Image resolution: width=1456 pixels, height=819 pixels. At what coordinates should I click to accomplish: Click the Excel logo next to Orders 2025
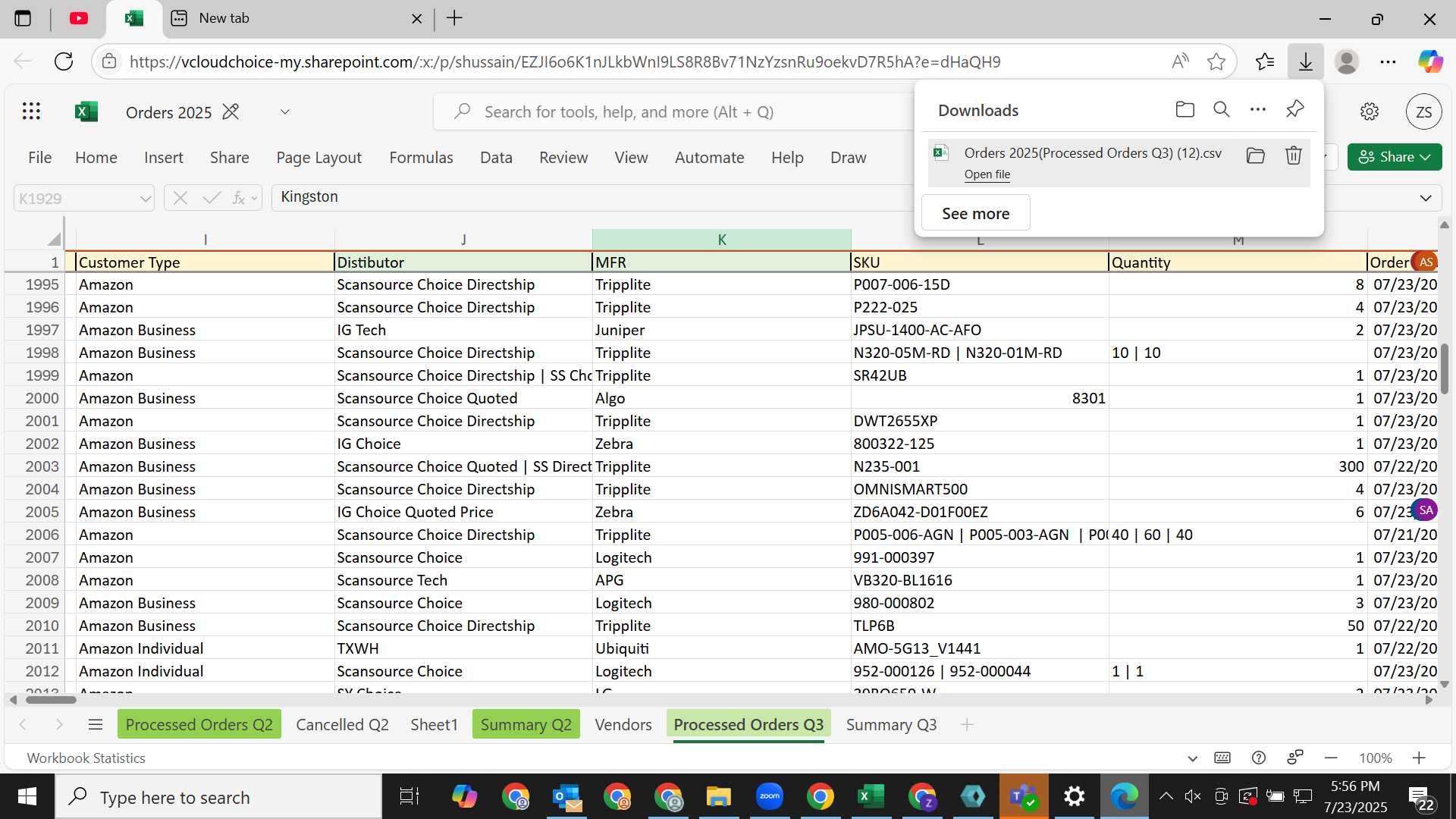(86, 112)
